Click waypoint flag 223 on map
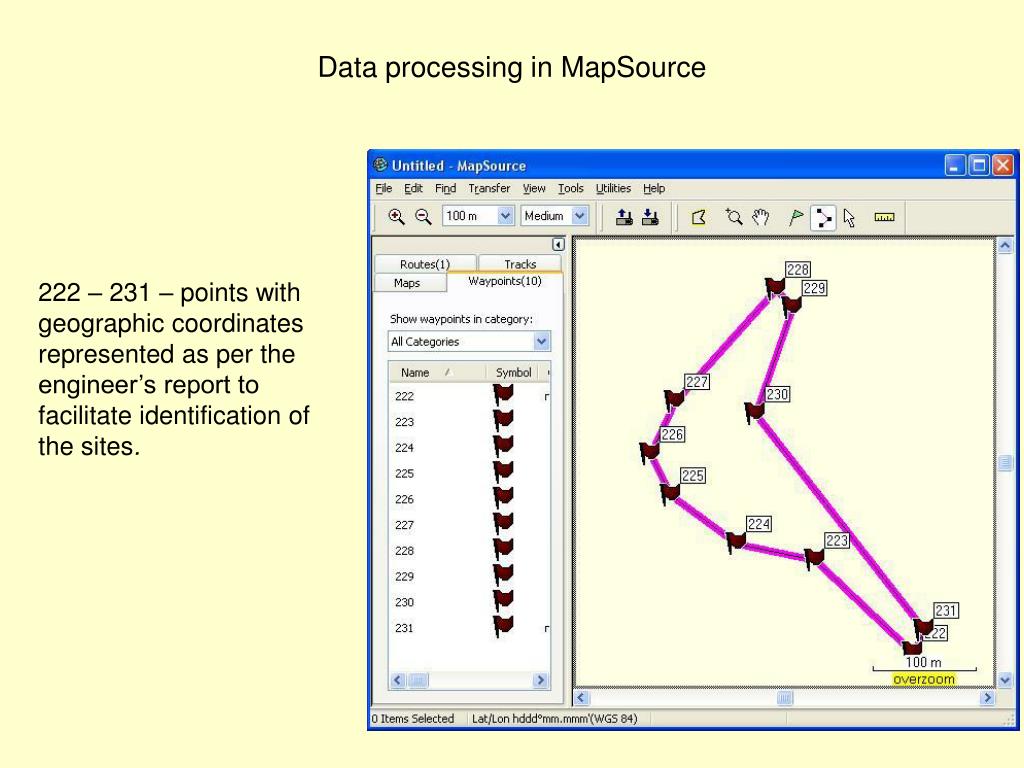This screenshot has width=1024, height=768. [814, 558]
